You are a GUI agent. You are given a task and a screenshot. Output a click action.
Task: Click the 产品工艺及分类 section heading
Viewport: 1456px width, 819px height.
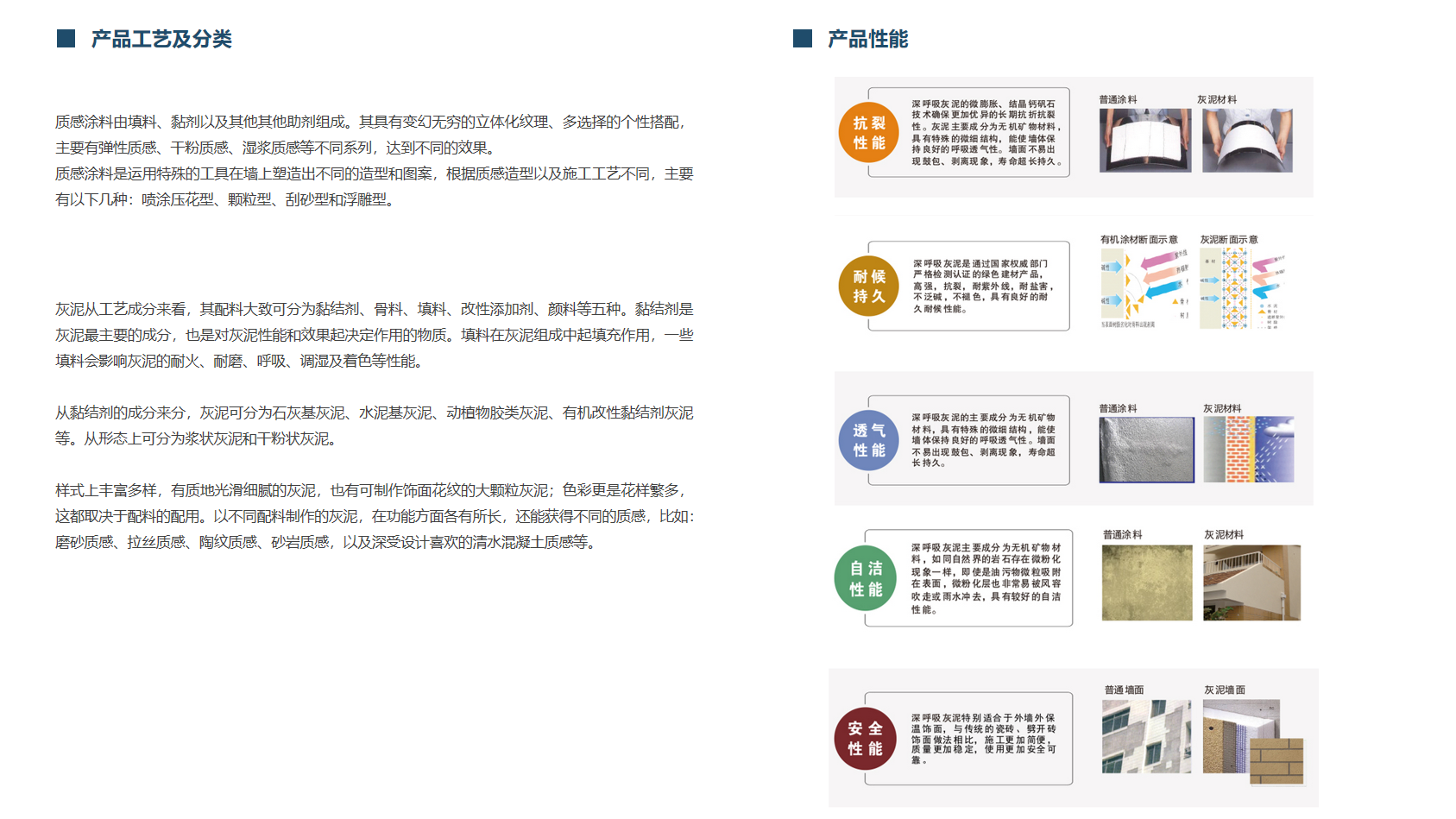[161, 39]
